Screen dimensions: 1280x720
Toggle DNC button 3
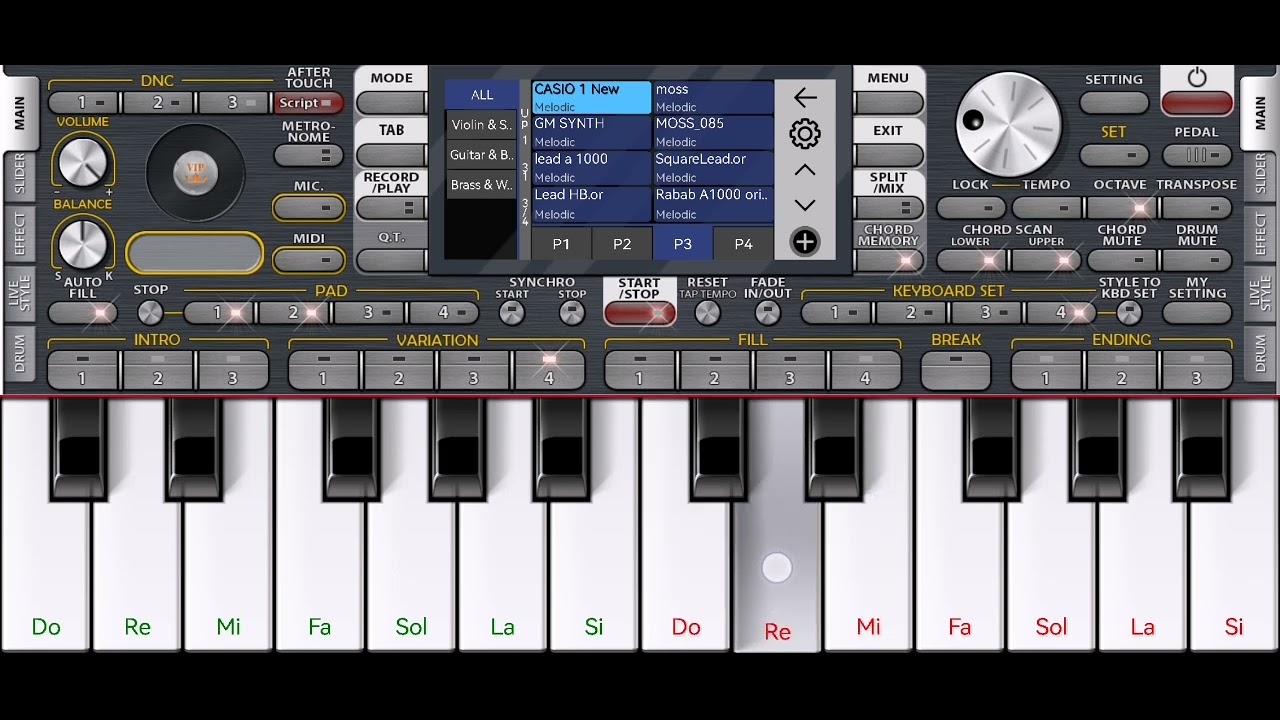tap(233, 102)
